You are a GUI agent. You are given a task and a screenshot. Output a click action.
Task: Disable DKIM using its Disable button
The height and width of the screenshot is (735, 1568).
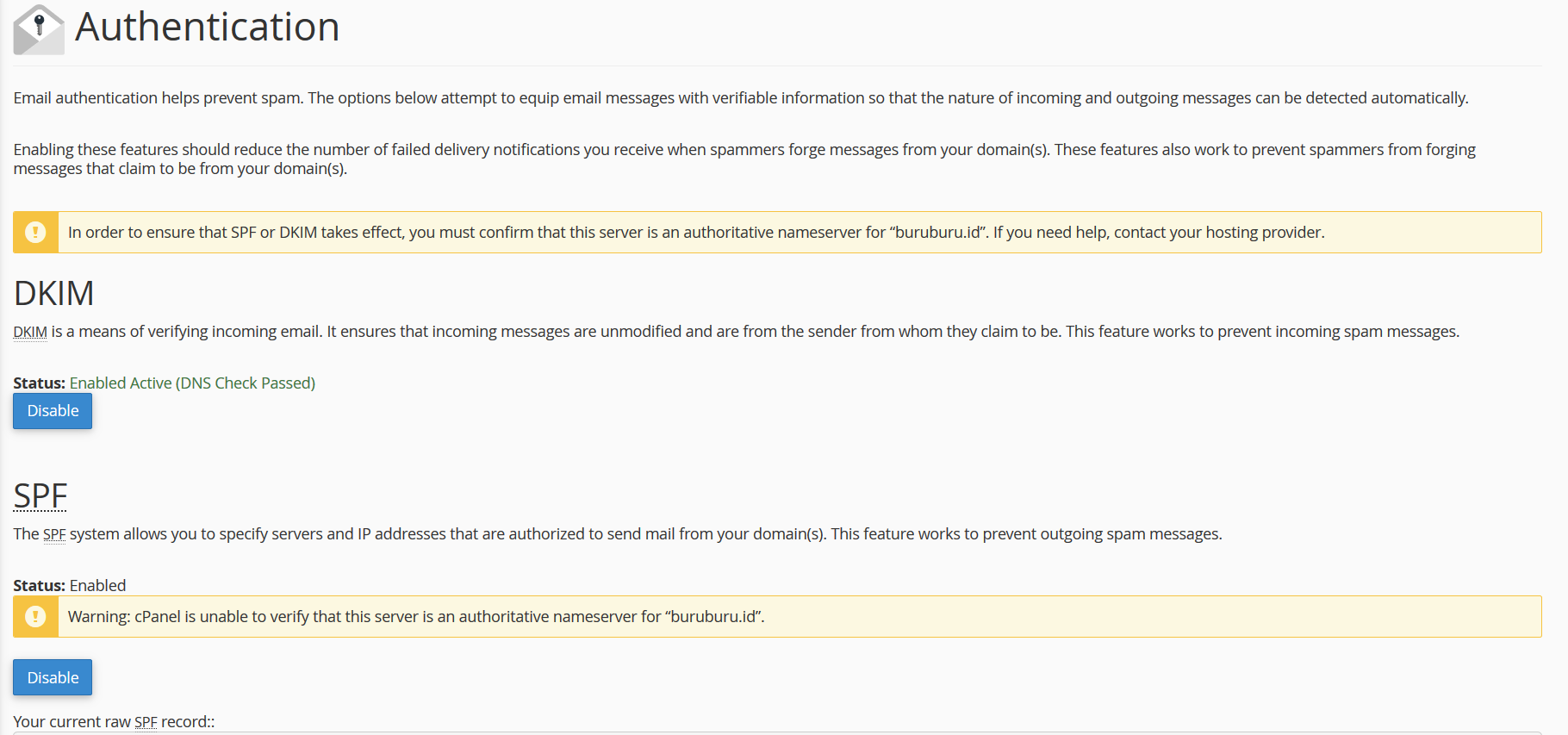53,411
